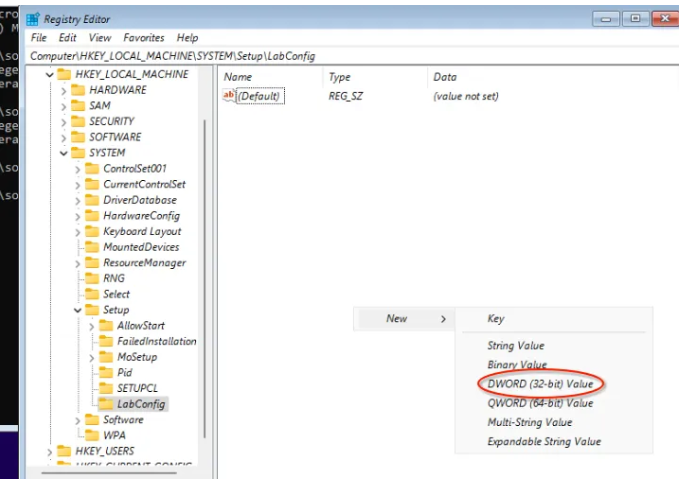The height and width of the screenshot is (481, 689).
Task: Click the HARDWARE folder icon
Action: click(x=80, y=90)
